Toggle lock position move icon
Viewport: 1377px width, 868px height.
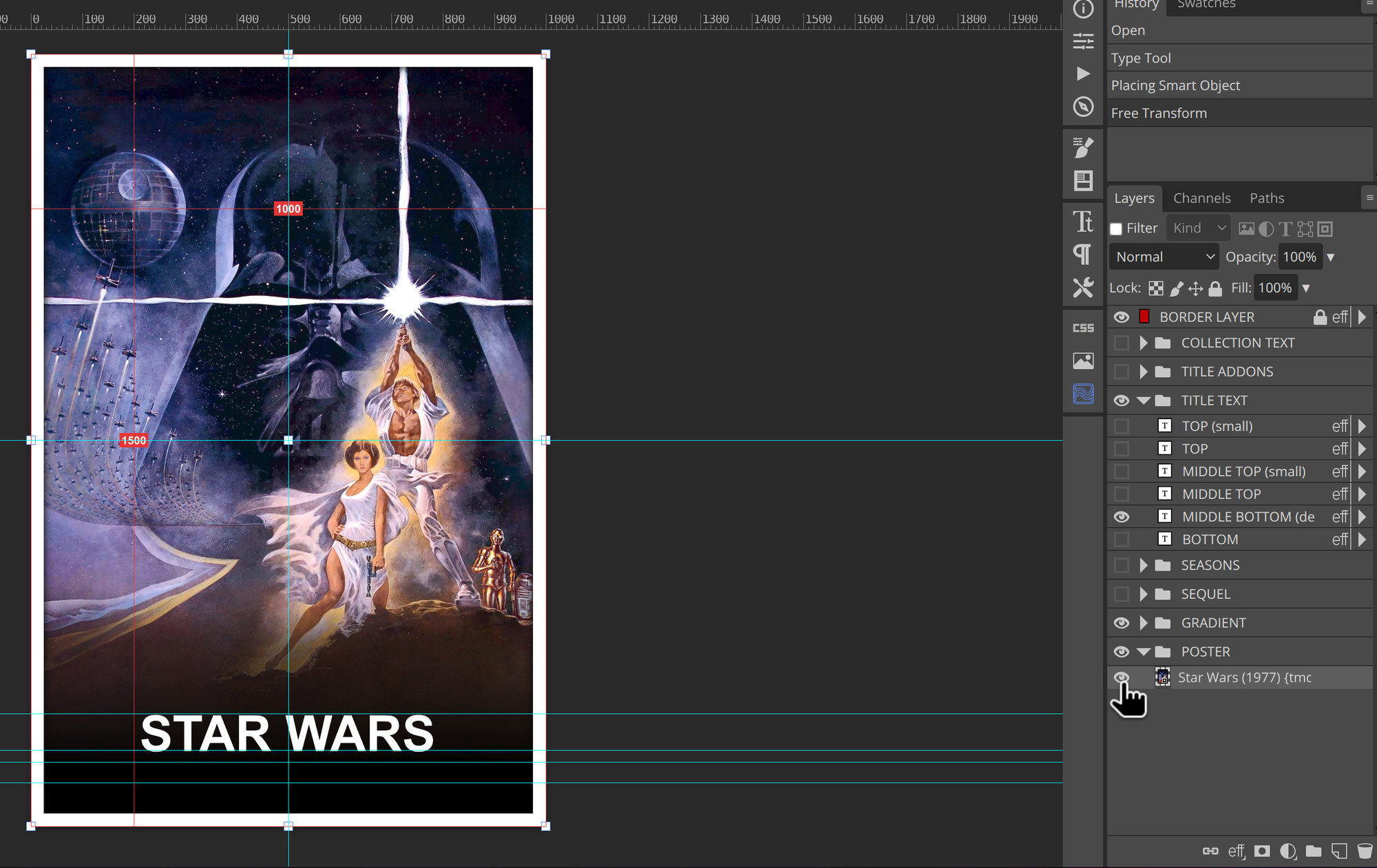pos(1196,288)
